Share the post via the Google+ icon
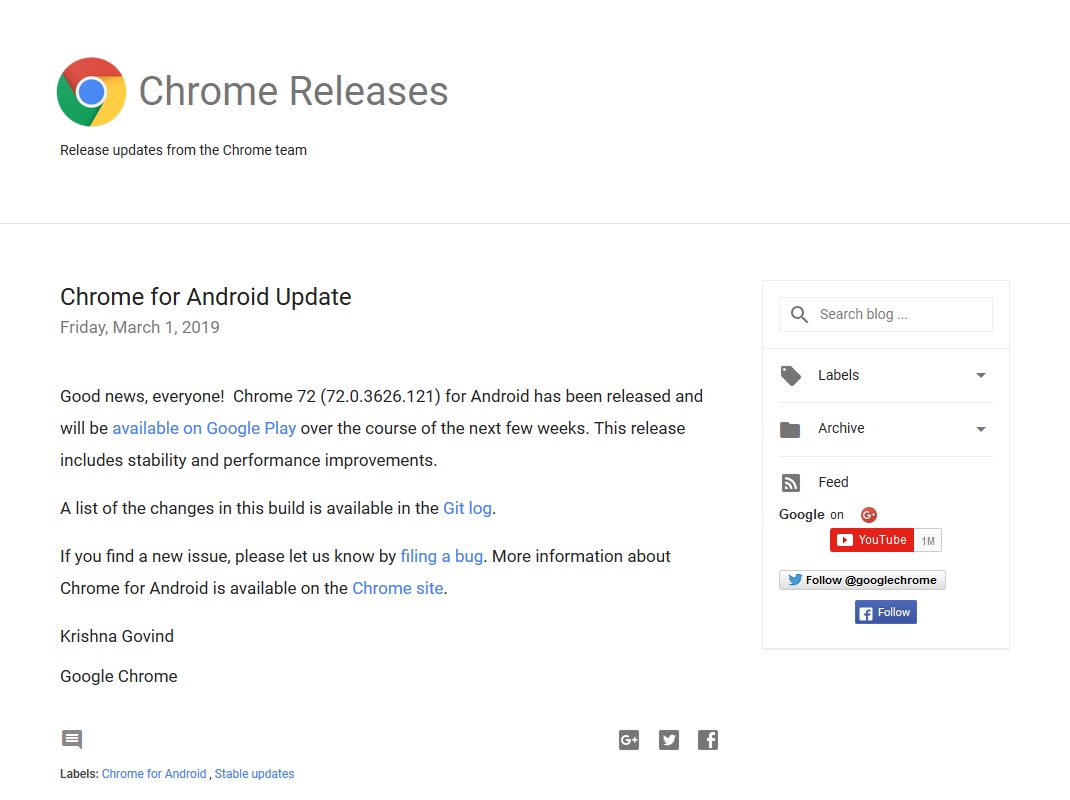1070x800 pixels. (629, 740)
